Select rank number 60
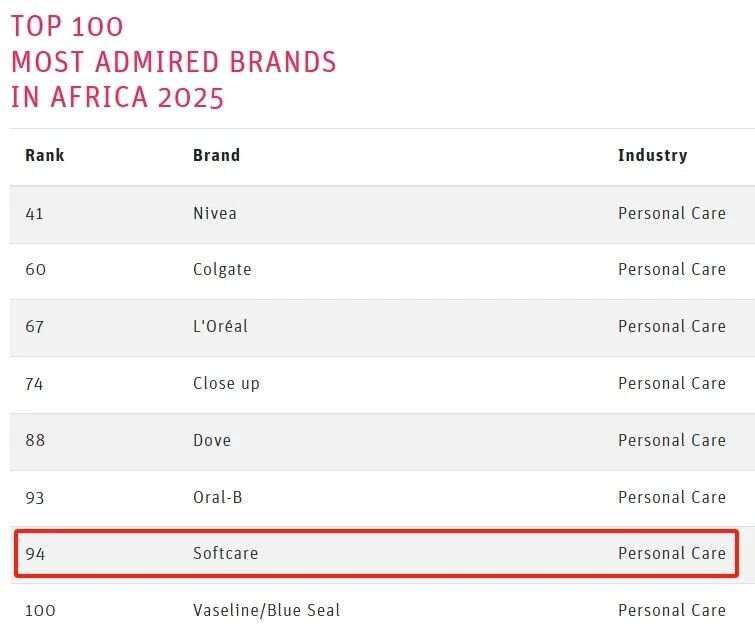The image size is (755, 640). (x=36, y=269)
